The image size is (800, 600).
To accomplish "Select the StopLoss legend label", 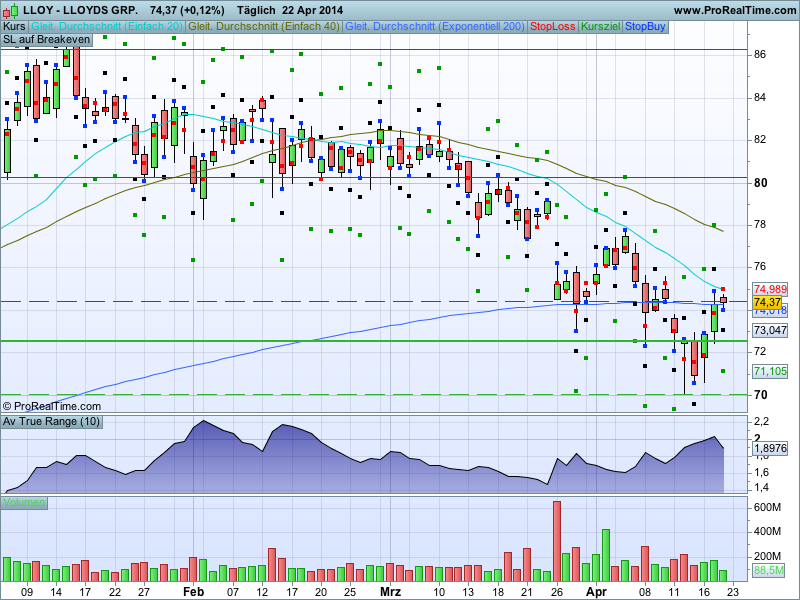I will [553, 27].
